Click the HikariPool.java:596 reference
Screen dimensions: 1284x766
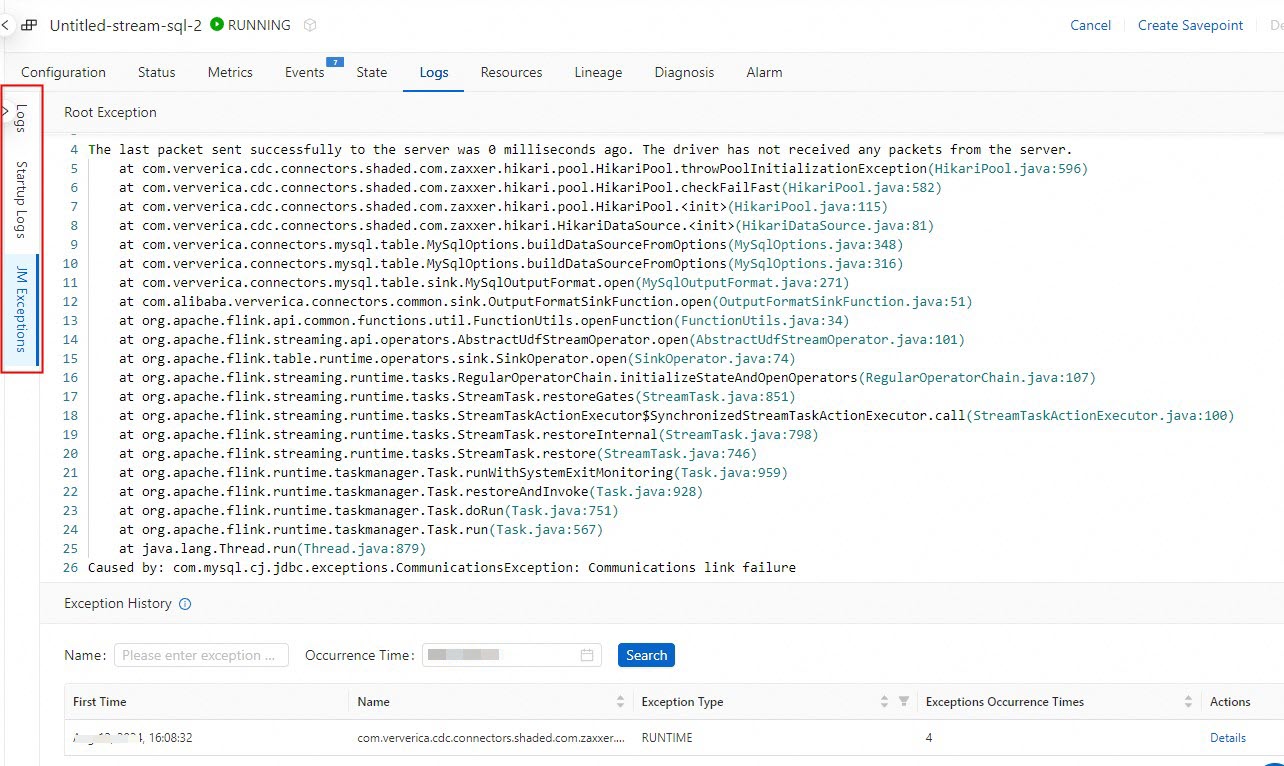(1008, 169)
